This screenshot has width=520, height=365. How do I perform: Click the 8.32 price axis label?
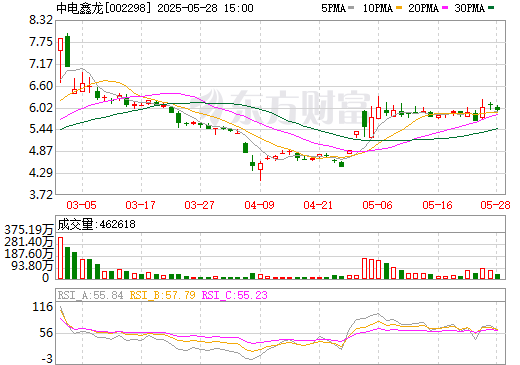pos(41,20)
